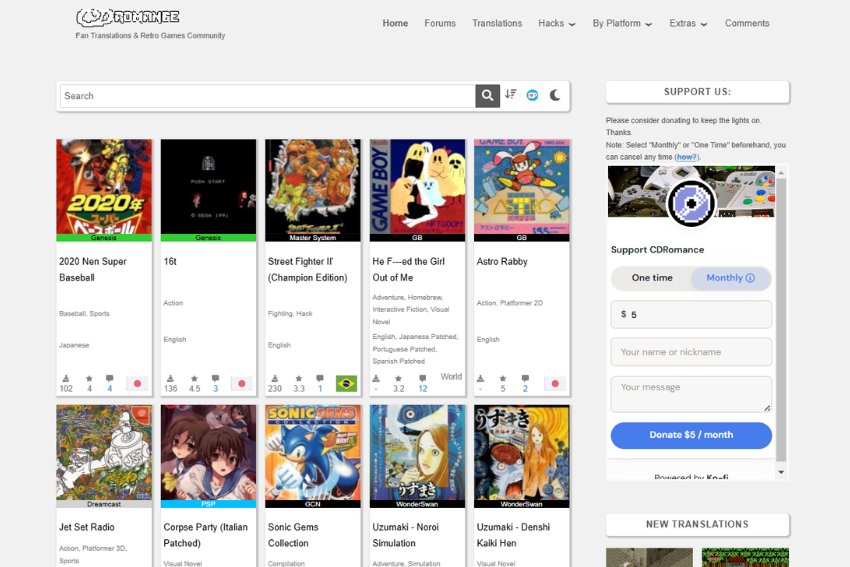Open Uzumaki - Denshi Kaiki Hen title link

pos(513,535)
